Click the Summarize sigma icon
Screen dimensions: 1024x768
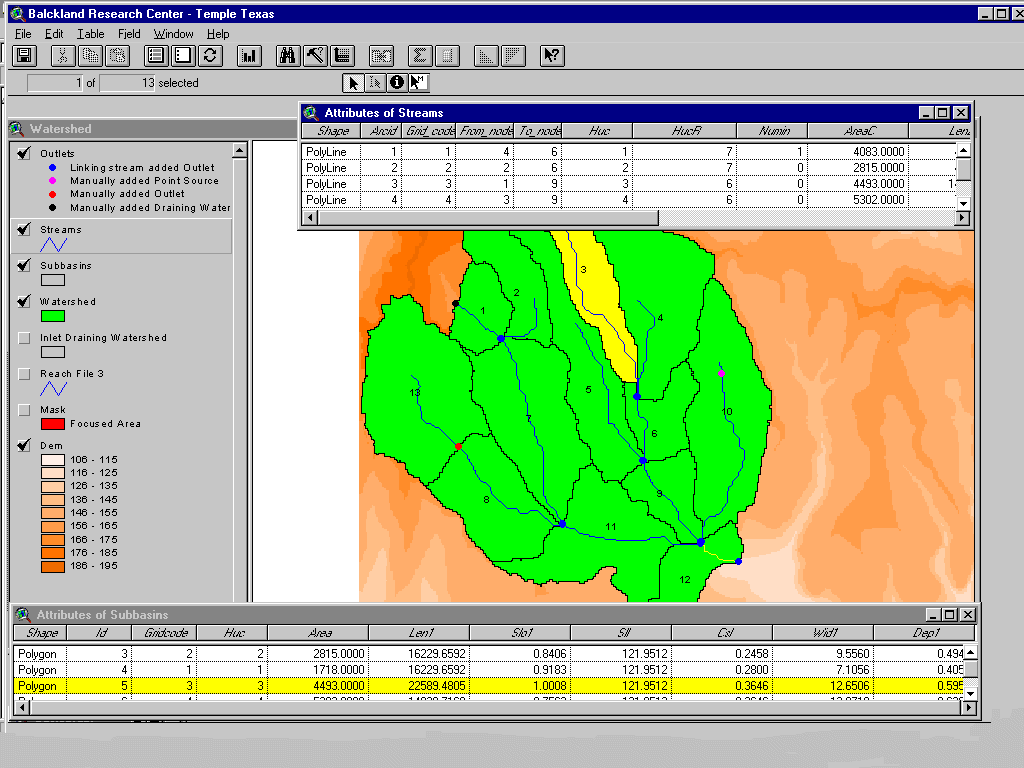coord(420,56)
